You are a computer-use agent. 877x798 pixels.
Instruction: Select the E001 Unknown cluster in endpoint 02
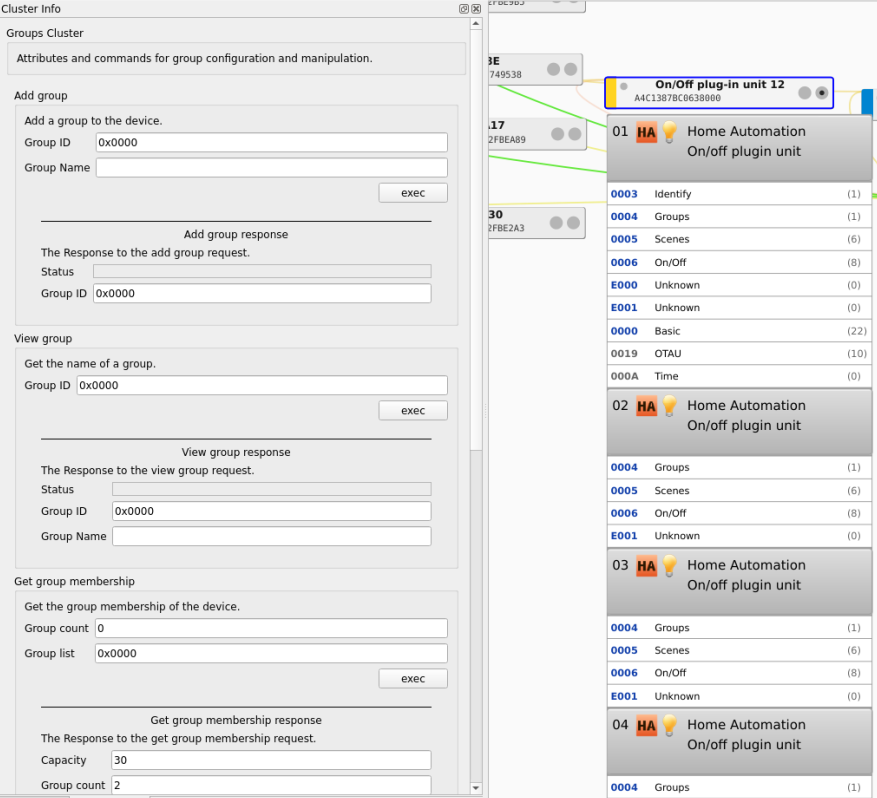coord(739,536)
